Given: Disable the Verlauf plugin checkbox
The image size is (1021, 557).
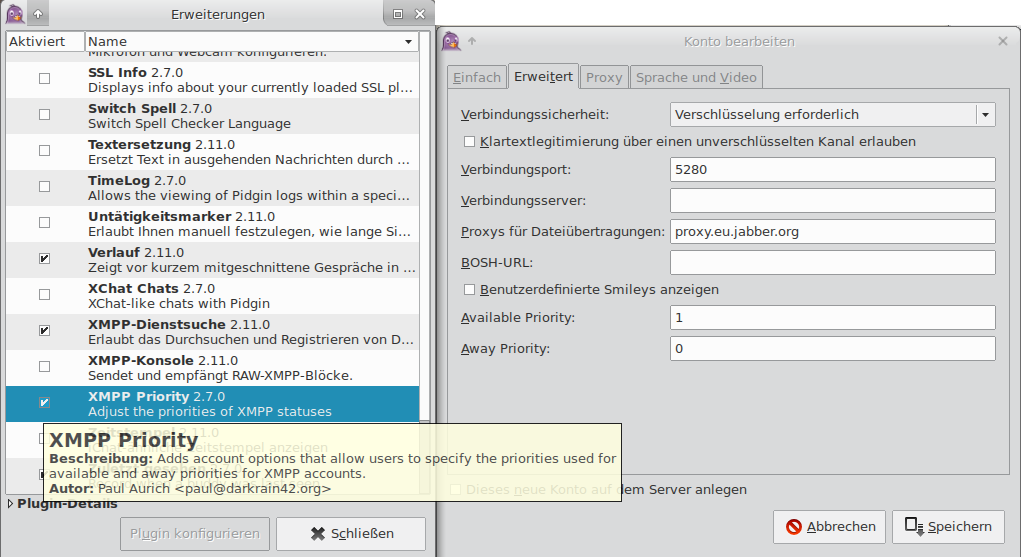Looking at the screenshot, I should [x=44, y=259].
